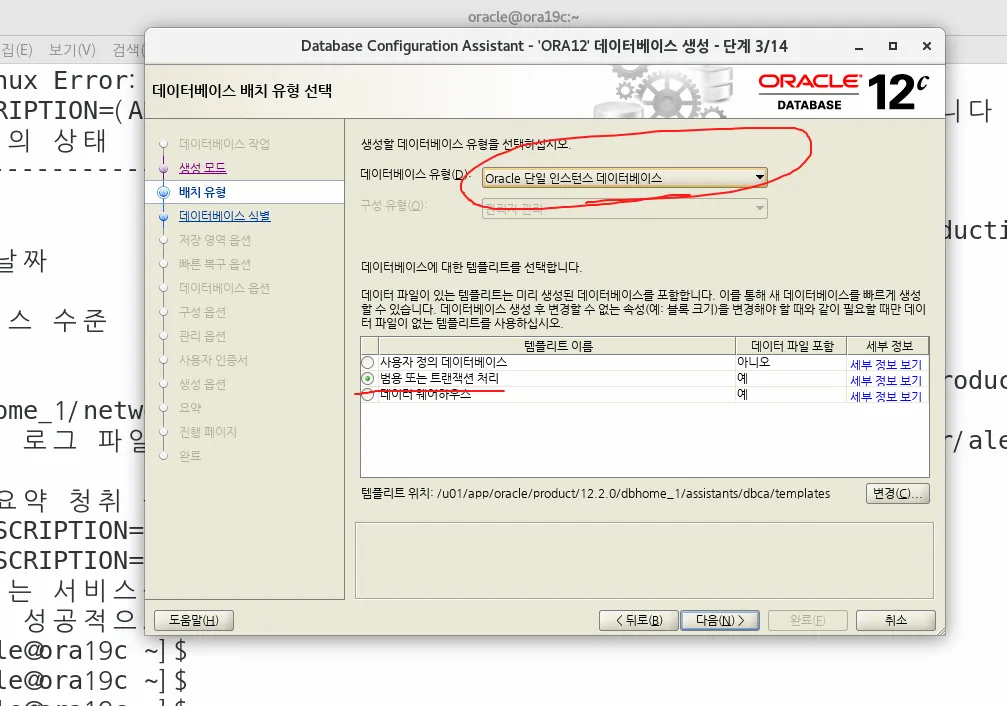
Task: Click the empty message area below templates
Action: point(644,560)
